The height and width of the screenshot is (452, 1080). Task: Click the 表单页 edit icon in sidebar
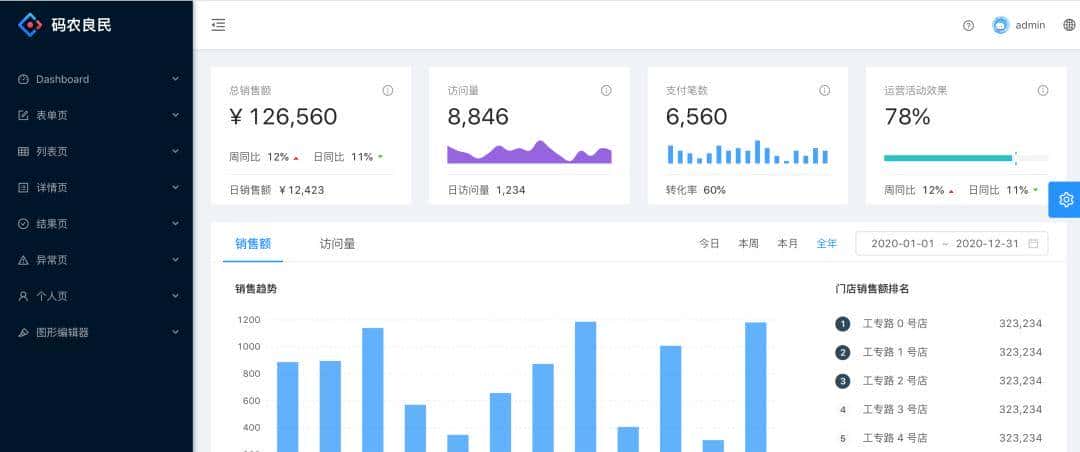coord(23,115)
